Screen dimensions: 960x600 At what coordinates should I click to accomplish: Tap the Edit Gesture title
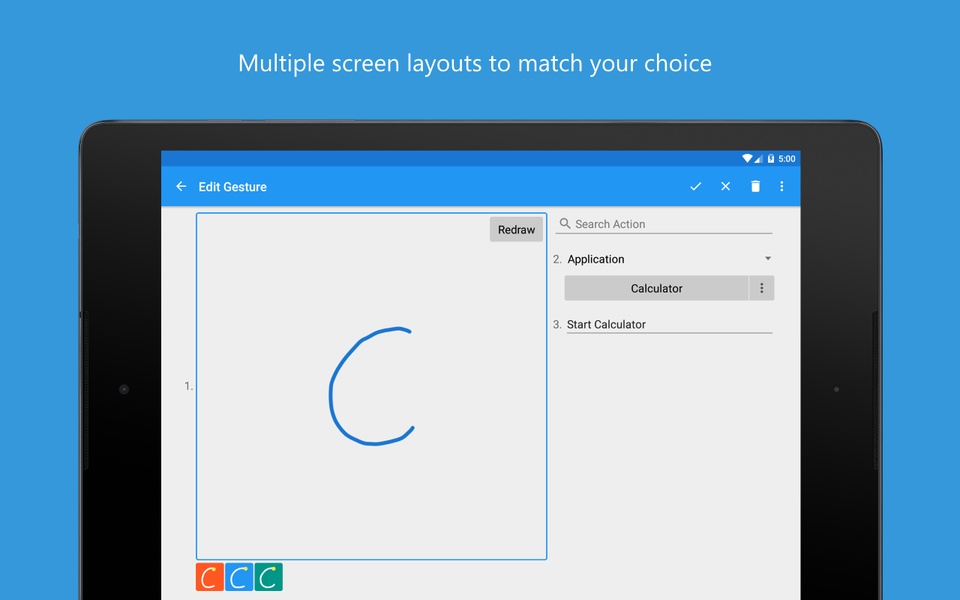[233, 187]
